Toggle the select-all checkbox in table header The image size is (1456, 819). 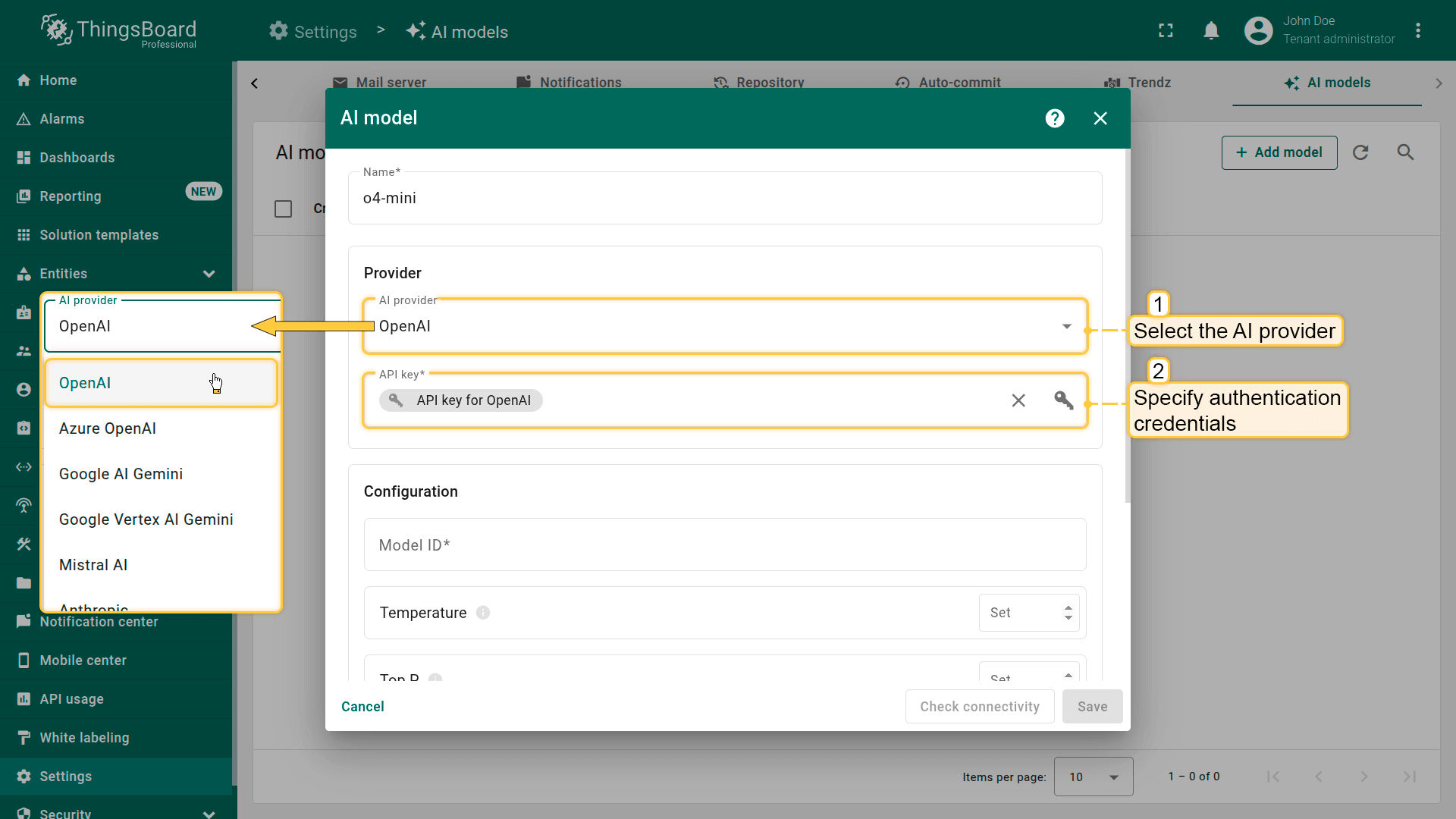pyautogui.click(x=283, y=209)
